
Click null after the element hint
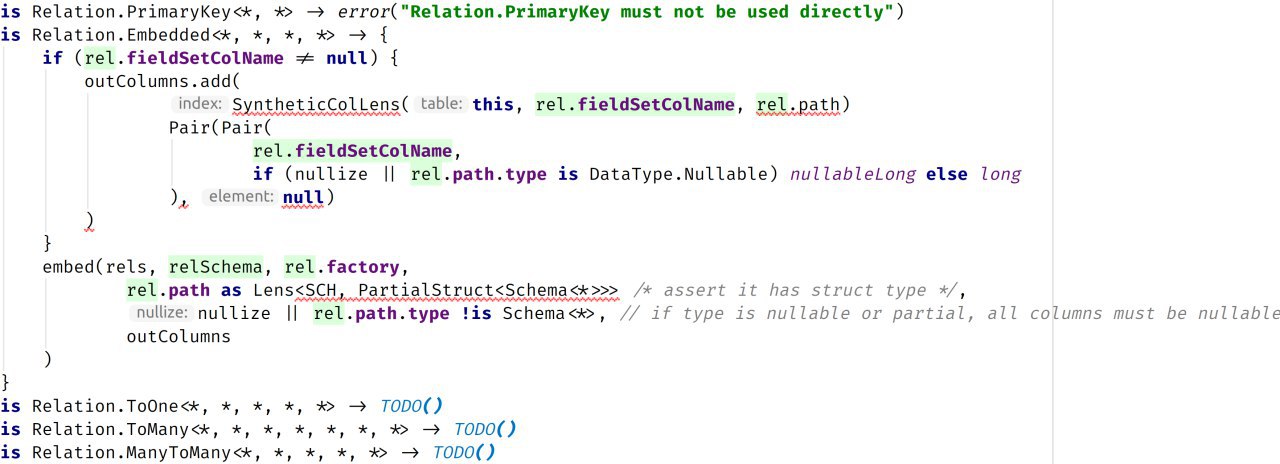[x=304, y=198]
